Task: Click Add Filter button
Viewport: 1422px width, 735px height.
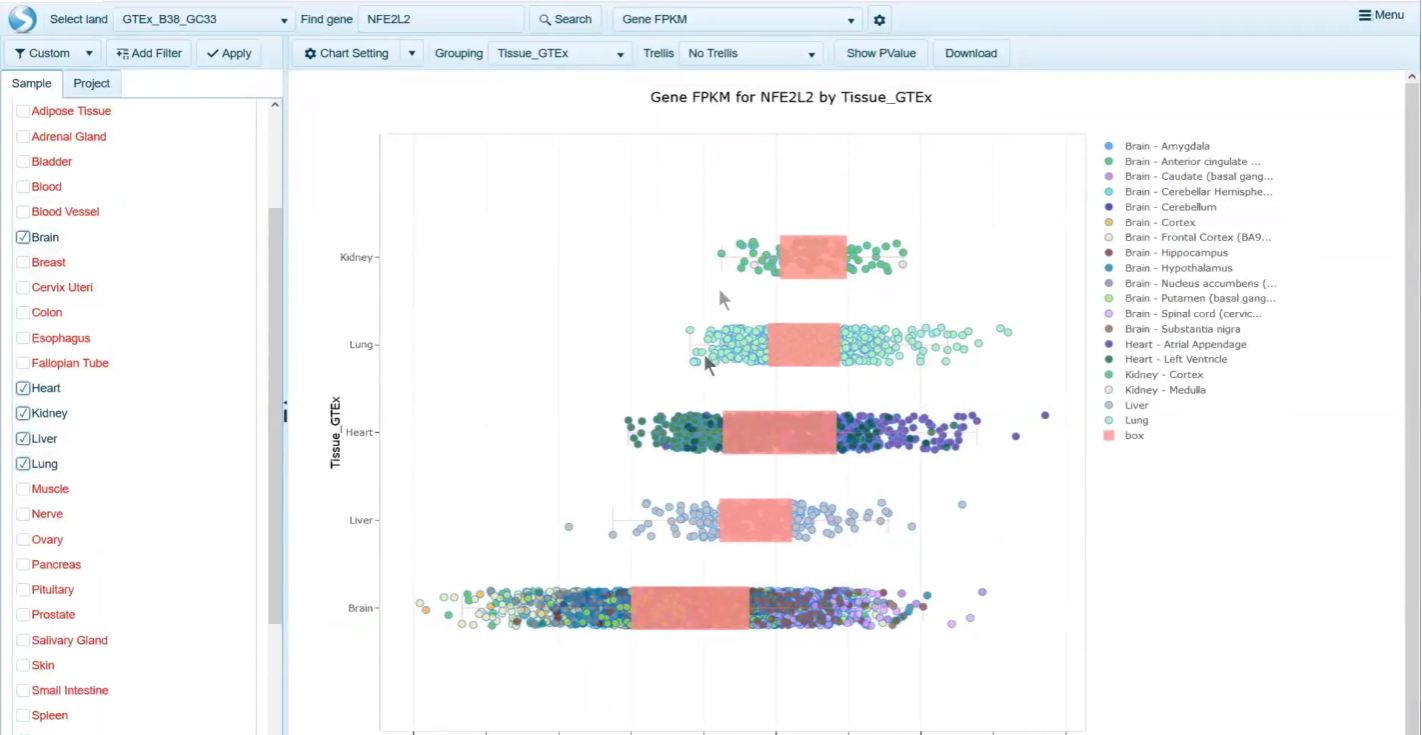Action: [x=148, y=53]
